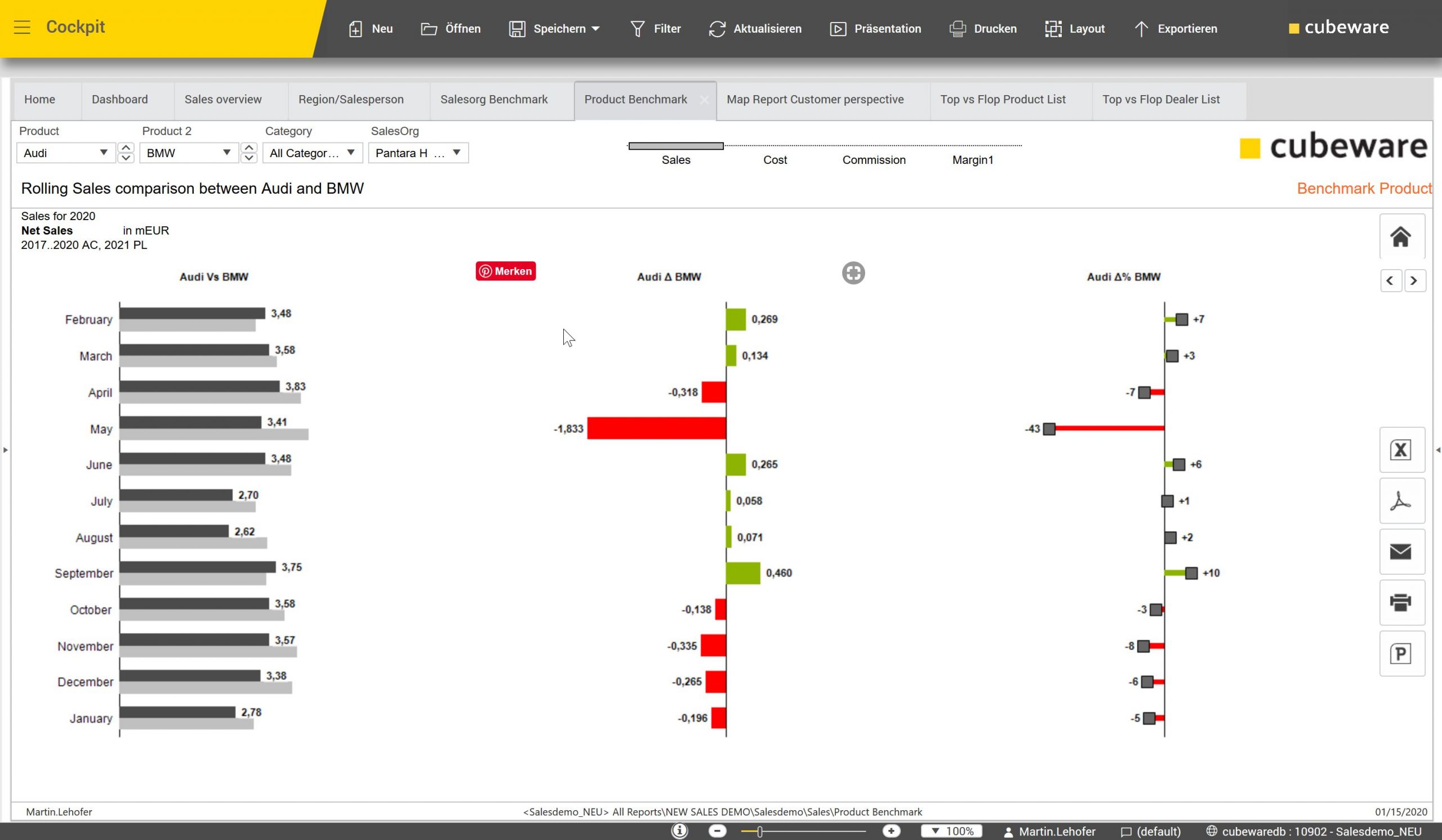The height and width of the screenshot is (840, 1442).
Task: Click the Drucken print toolbar button
Action: tap(983, 29)
